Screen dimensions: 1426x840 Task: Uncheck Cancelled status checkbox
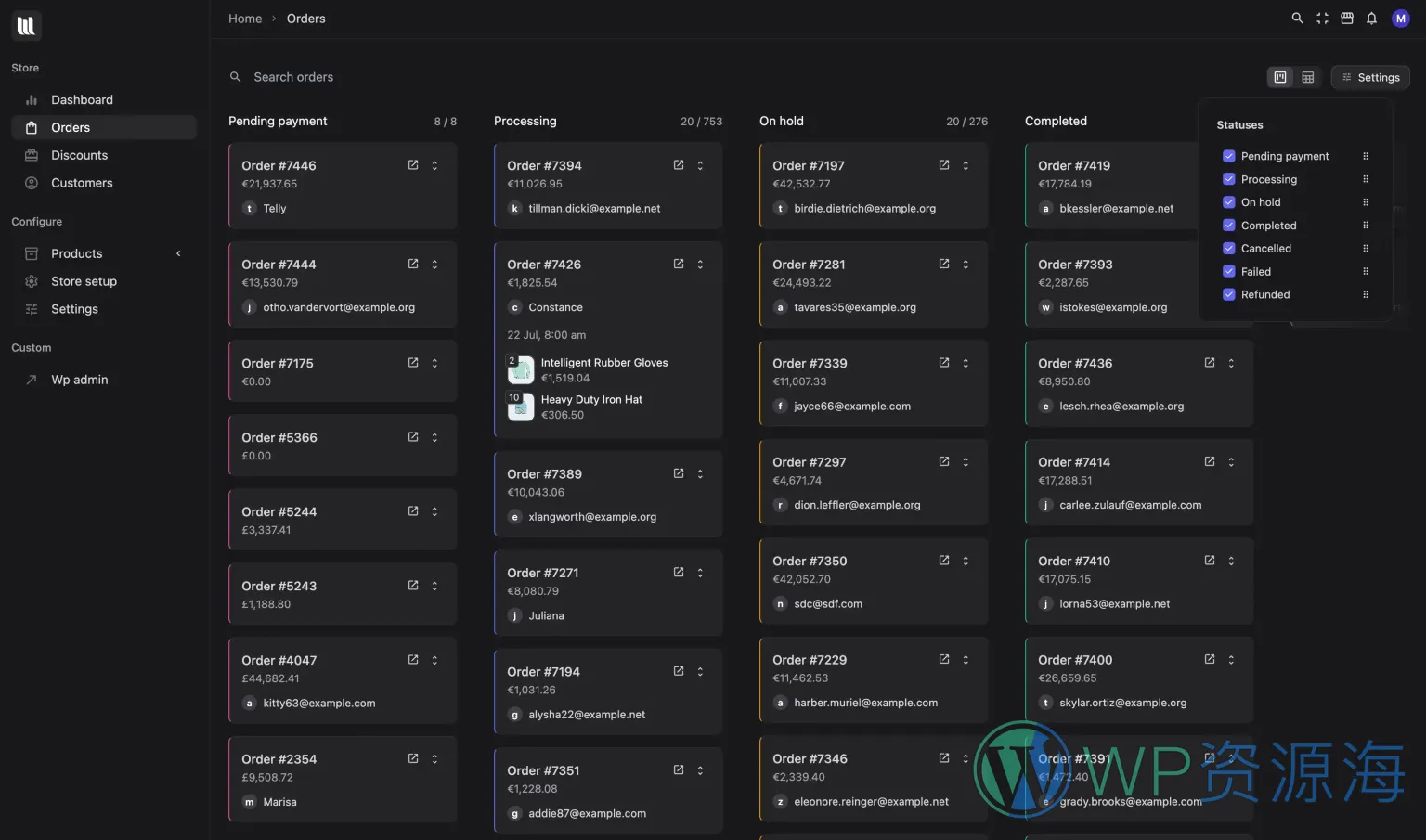tap(1229, 248)
